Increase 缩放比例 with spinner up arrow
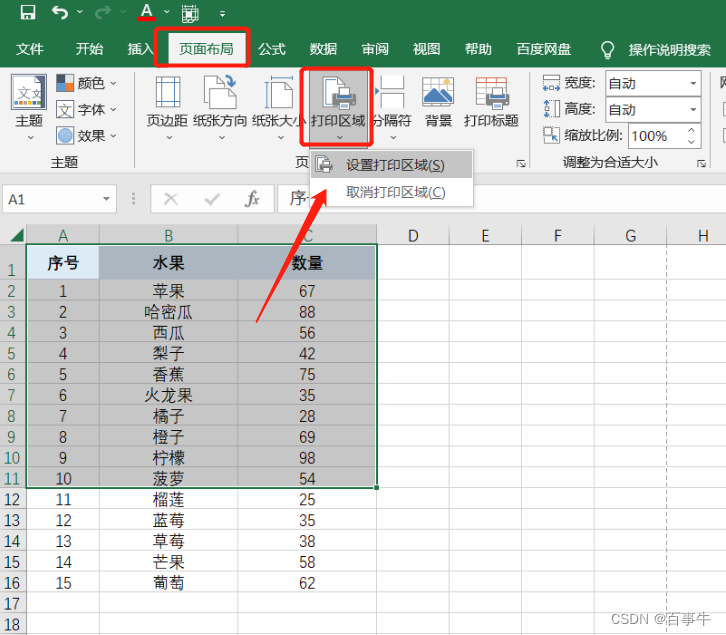 691,130
